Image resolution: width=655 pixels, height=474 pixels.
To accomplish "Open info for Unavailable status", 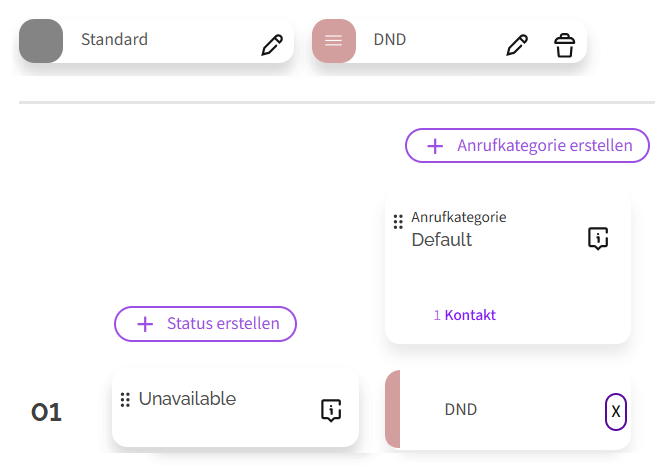I will [x=331, y=410].
